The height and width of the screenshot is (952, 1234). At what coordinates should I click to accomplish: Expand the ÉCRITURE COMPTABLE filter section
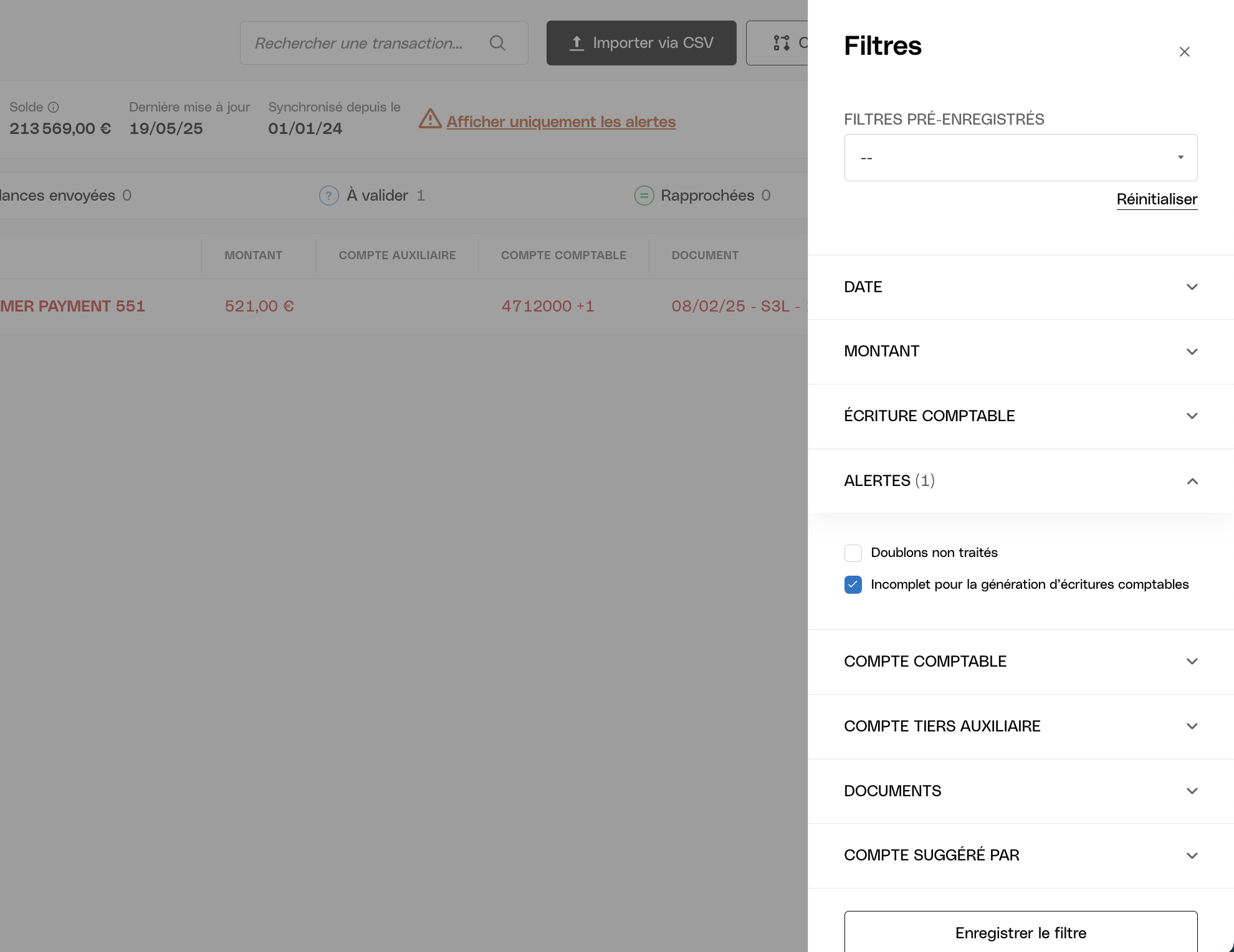pos(1020,416)
